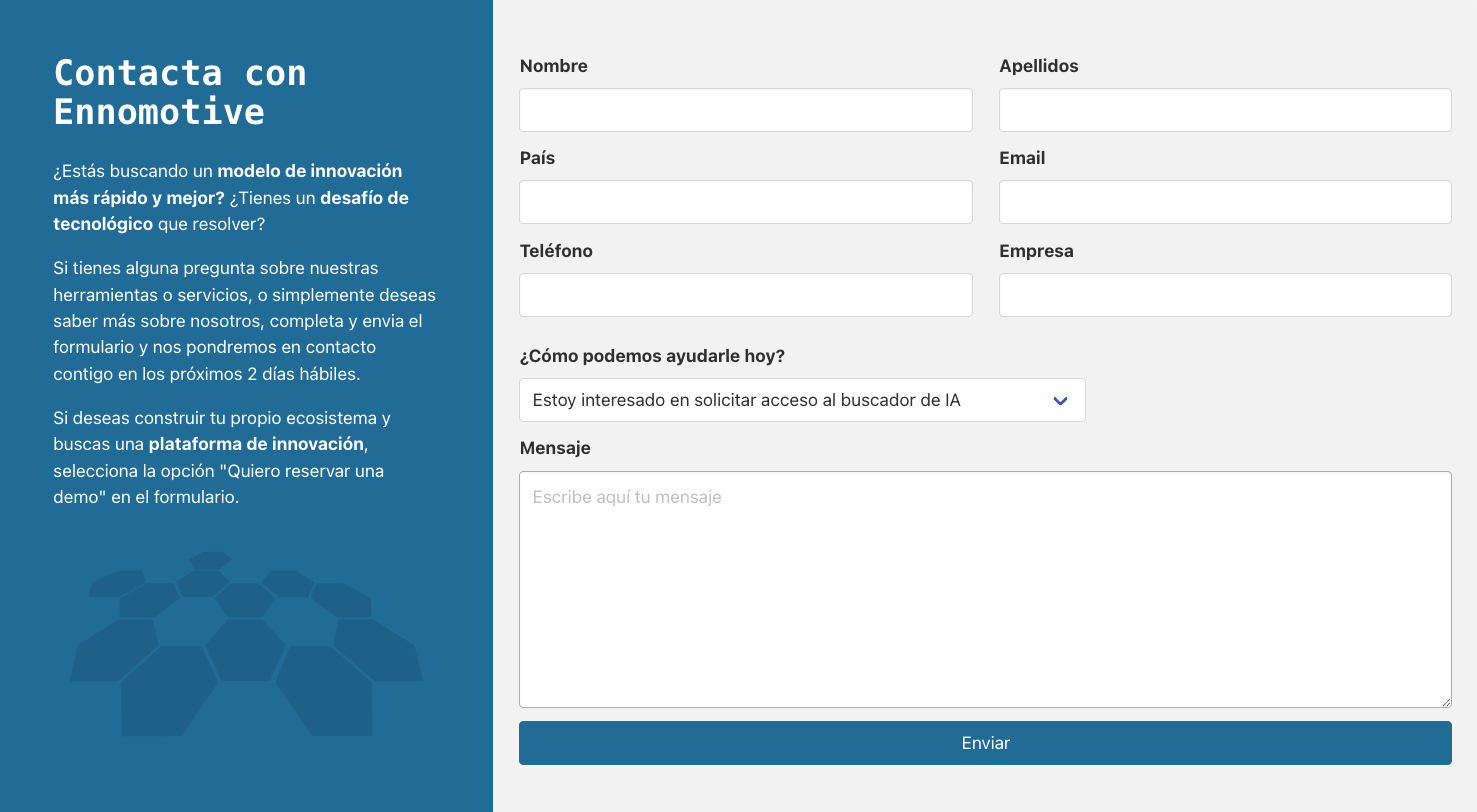Viewport: 1477px width, 812px height.
Task: Click the blue chevron arrow in the dropdown
Action: pos(1061,401)
